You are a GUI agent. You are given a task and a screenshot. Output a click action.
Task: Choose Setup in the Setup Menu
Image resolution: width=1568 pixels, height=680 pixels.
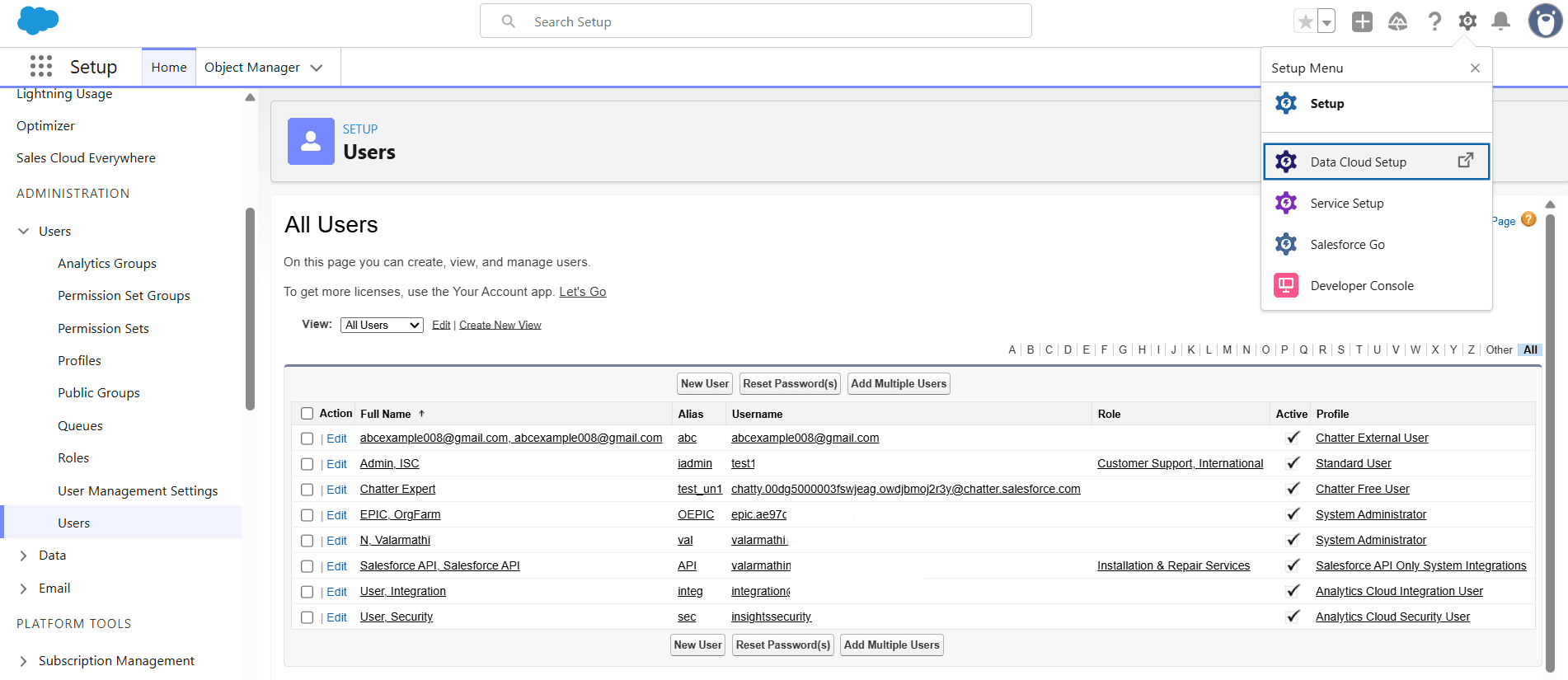click(1377, 104)
